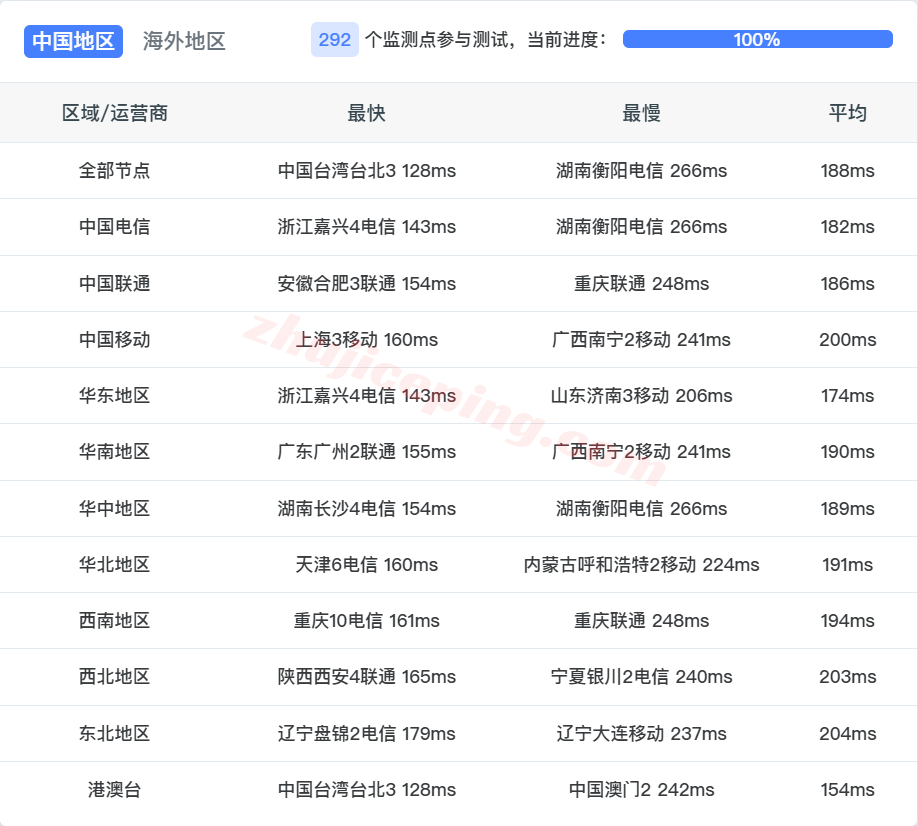Click the 最快 column header
The width and height of the screenshot is (918, 826).
click(x=366, y=113)
